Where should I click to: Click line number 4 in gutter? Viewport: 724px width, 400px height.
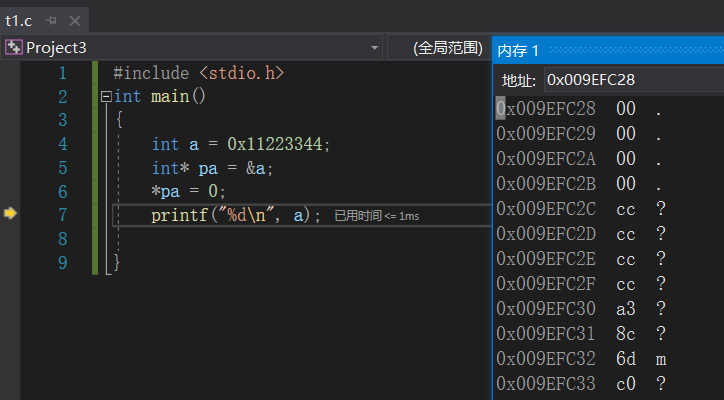click(x=63, y=144)
